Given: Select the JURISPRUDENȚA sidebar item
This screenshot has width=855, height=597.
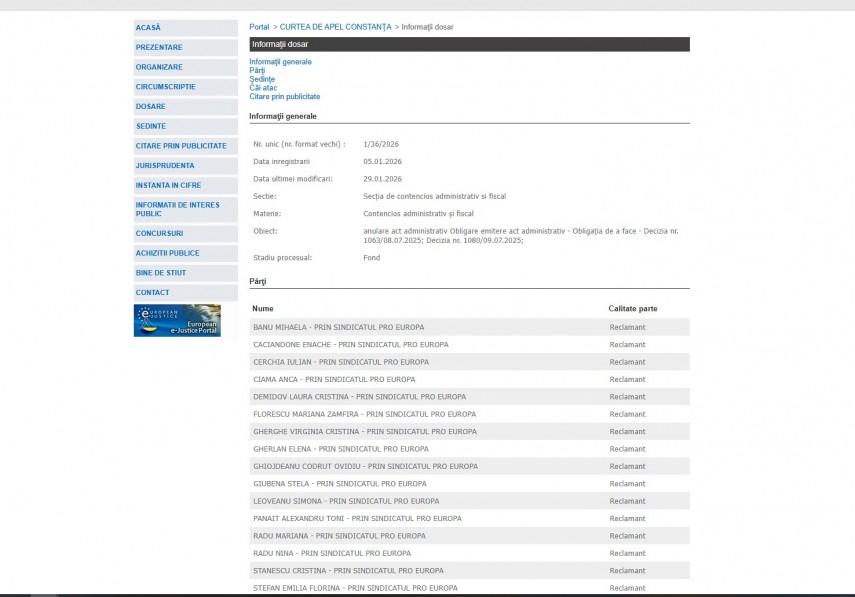Looking at the screenshot, I should point(165,165).
